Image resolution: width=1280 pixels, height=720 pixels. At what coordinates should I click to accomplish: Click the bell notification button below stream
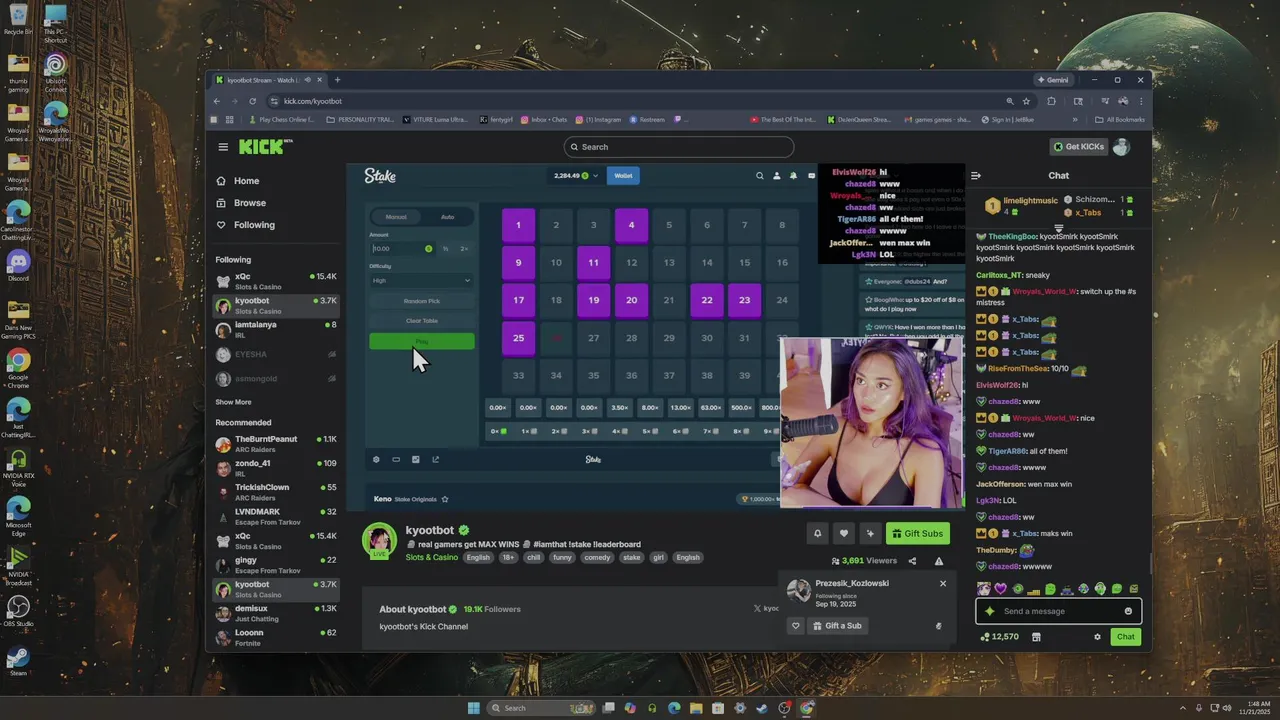pyautogui.click(x=817, y=533)
